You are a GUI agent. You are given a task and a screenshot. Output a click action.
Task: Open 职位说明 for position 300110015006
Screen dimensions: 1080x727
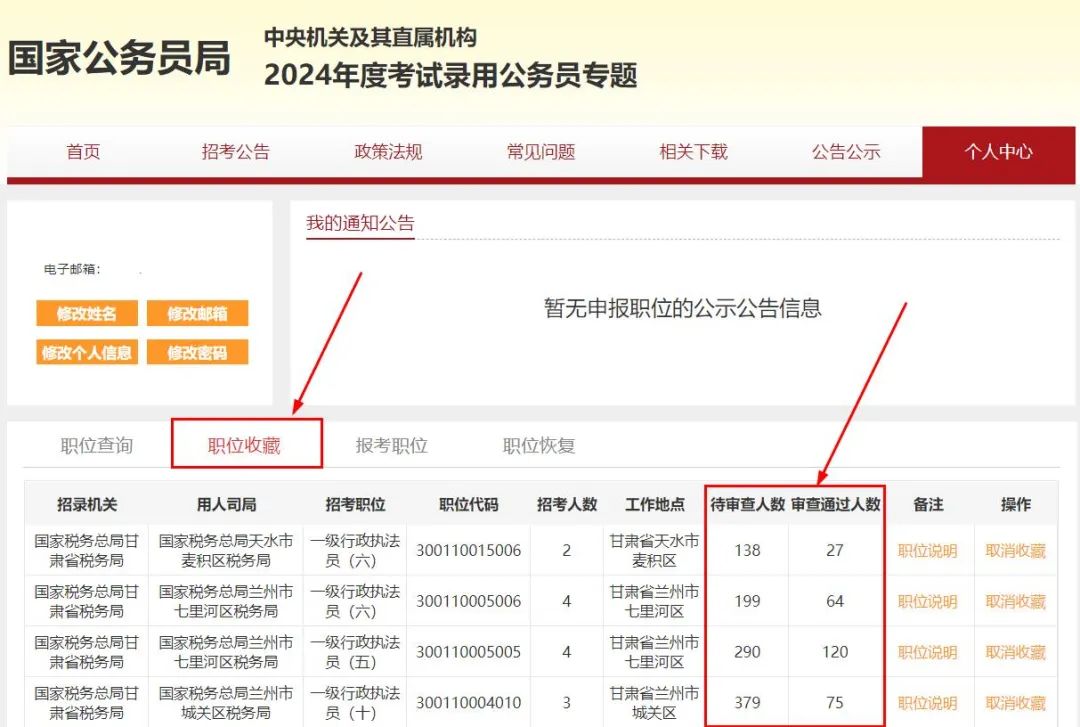(927, 551)
